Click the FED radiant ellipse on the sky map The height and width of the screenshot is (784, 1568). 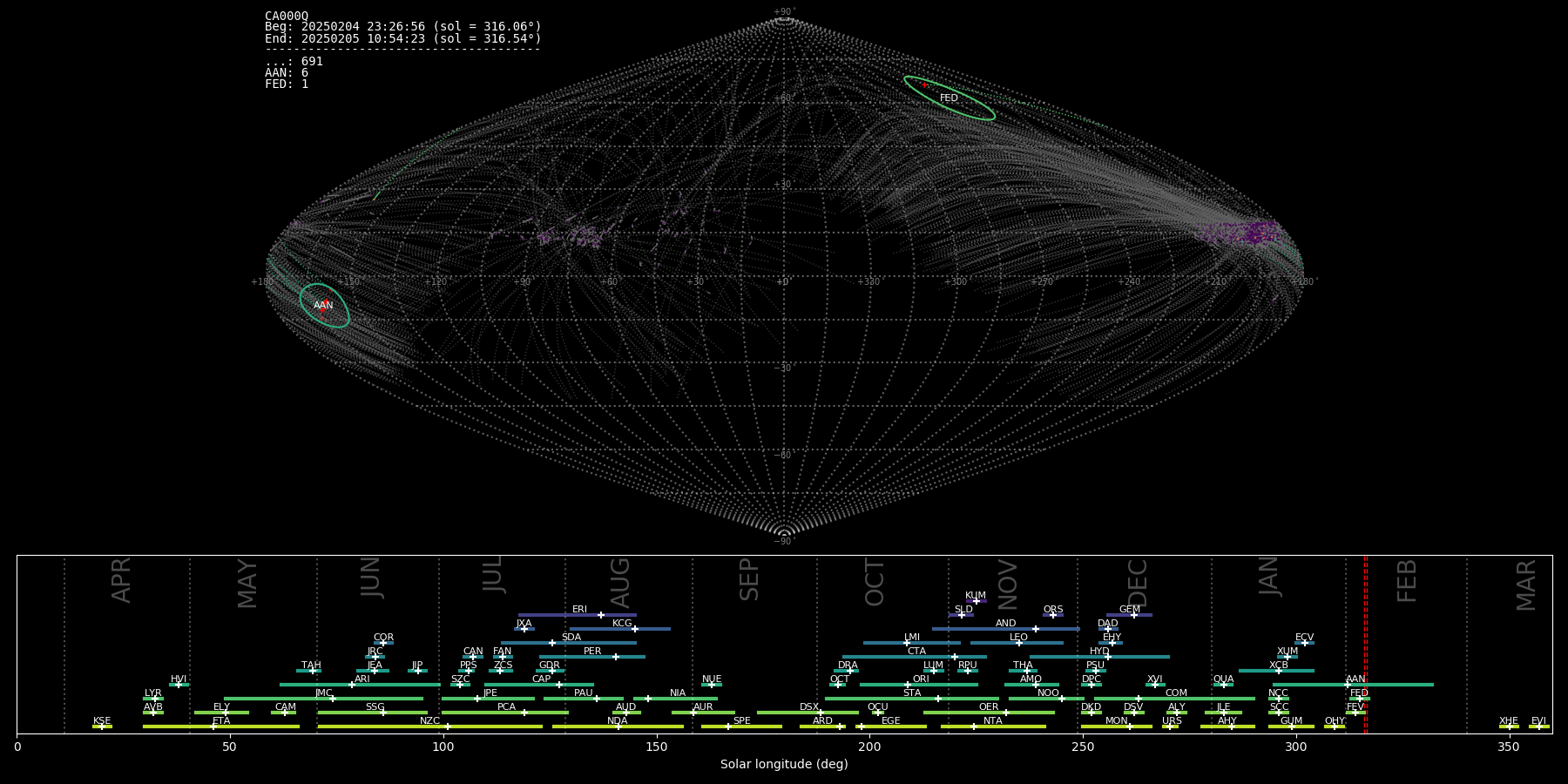(x=949, y=98)
